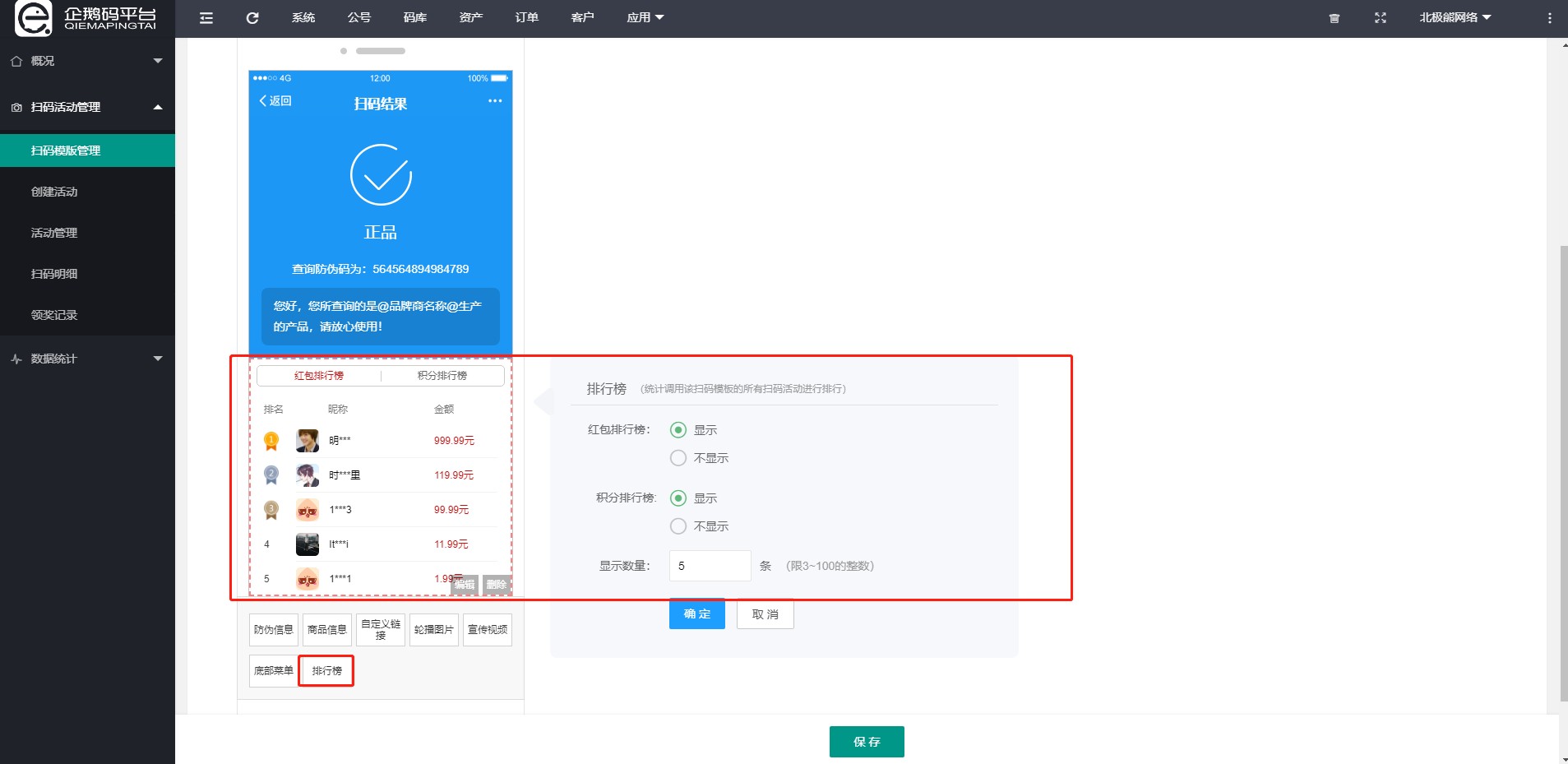Confirm settings with the 确定 button

point(696,614)
